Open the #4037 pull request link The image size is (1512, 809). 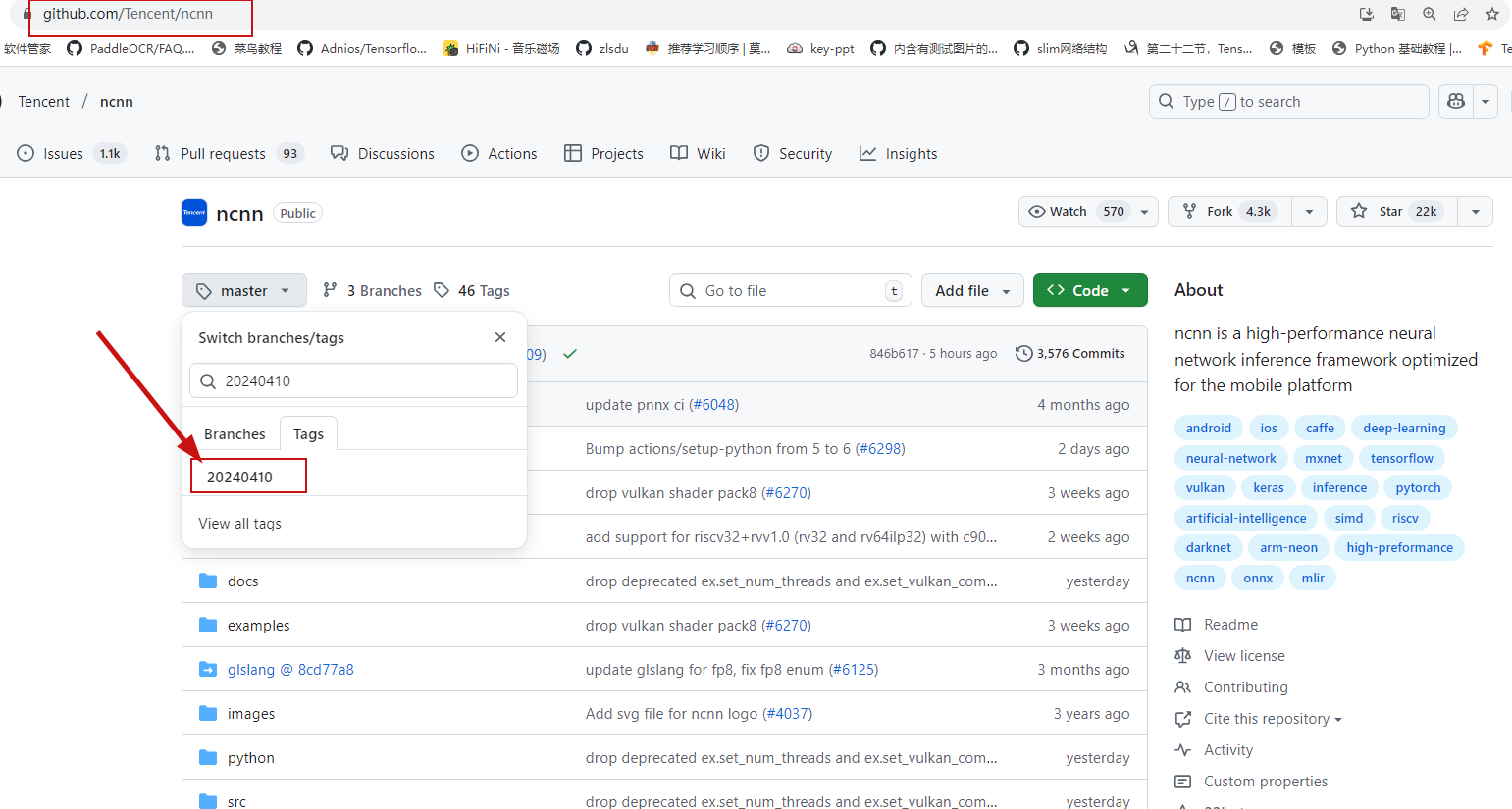coord(787,714)
